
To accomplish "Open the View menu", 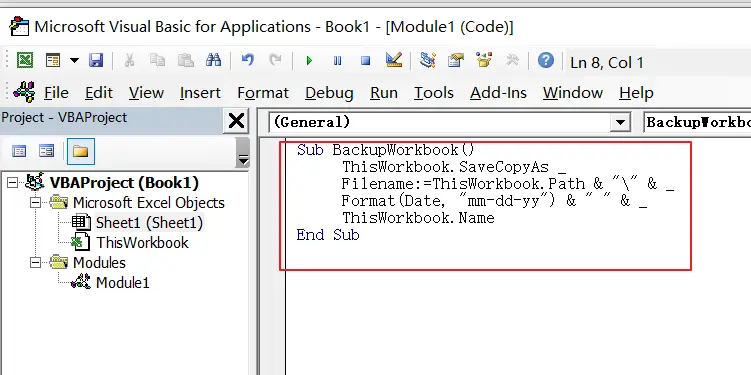I will (146, 92).
